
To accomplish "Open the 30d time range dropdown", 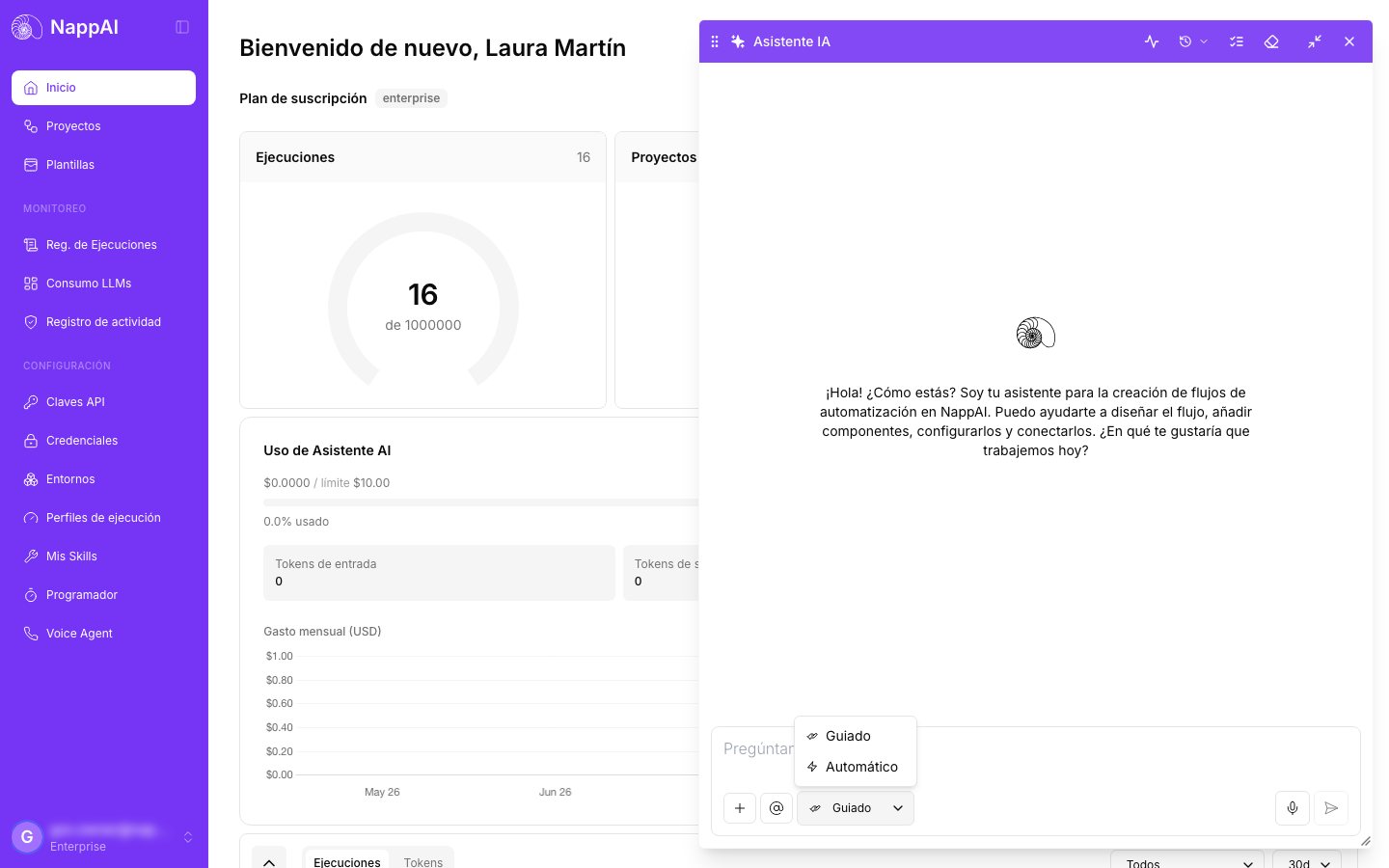I will pyautogui.click(x=1307, y=861).
